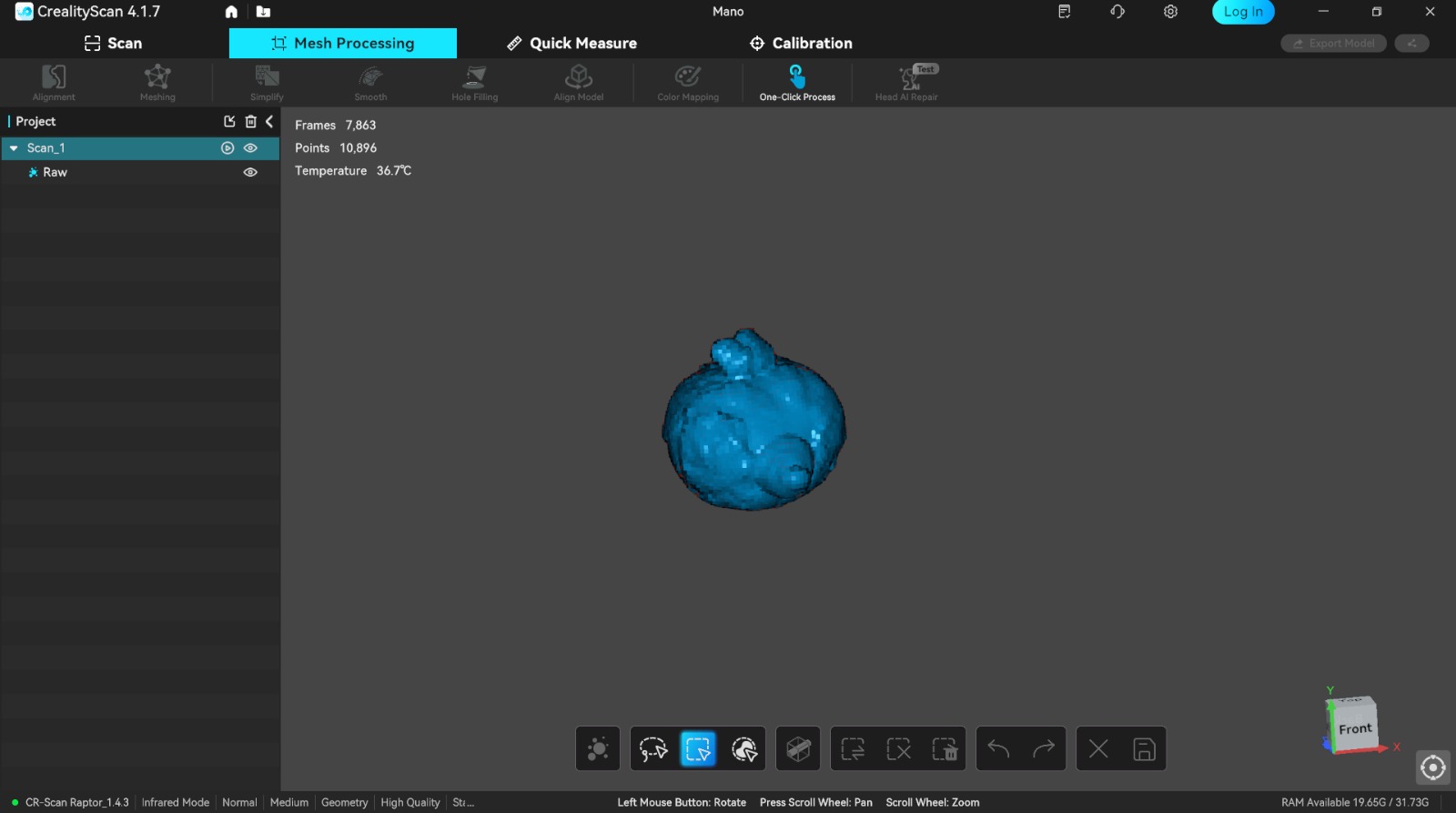
Task: Open the Hole Filling tool
Action: 474,82
